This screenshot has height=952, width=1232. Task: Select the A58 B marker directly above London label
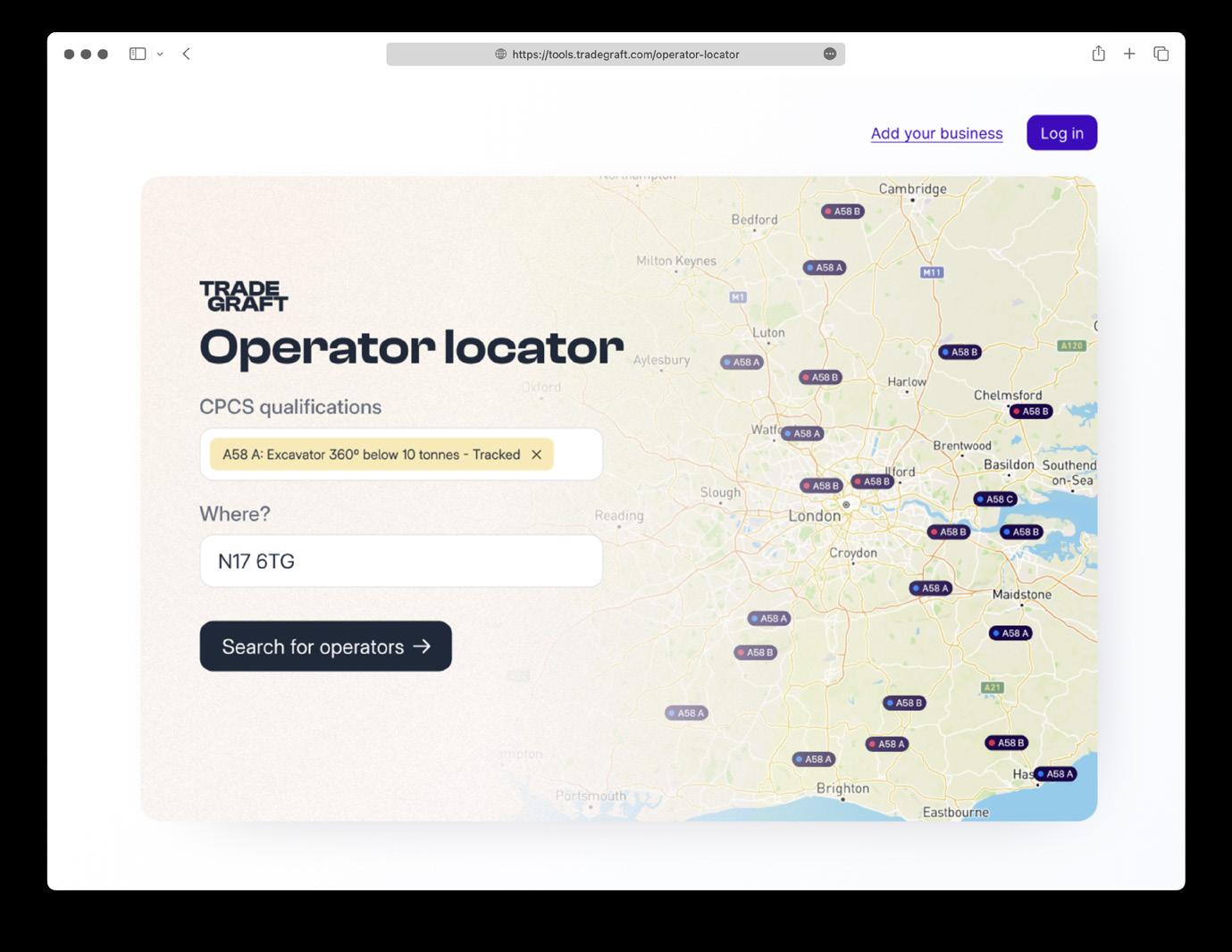click(821, 486)
